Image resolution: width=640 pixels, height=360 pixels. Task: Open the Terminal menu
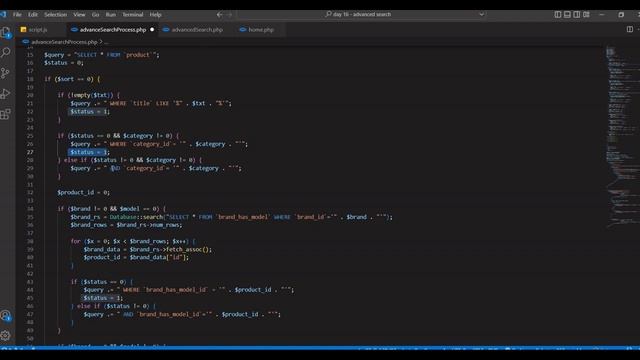click(x=133, y=15)
